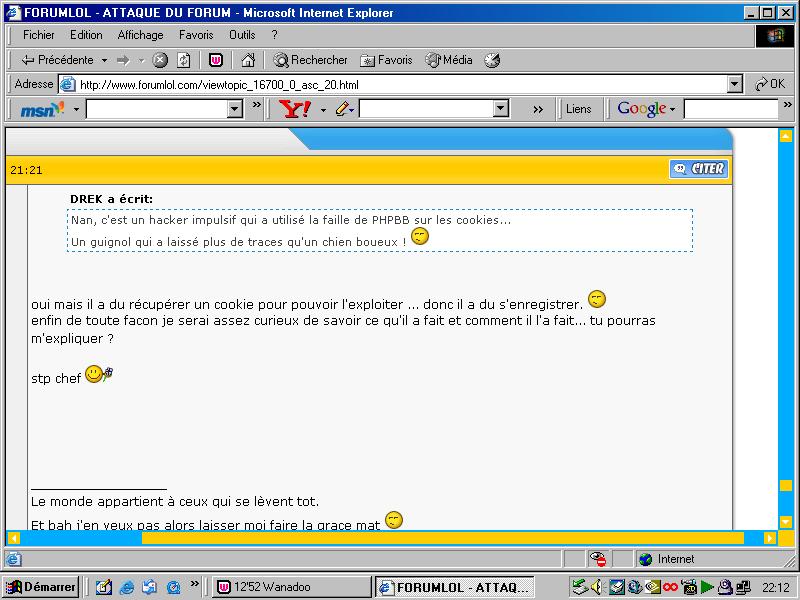Open the Google toolbar dropdown menu
The image size is (800, 600).
[x=647, y=109]
